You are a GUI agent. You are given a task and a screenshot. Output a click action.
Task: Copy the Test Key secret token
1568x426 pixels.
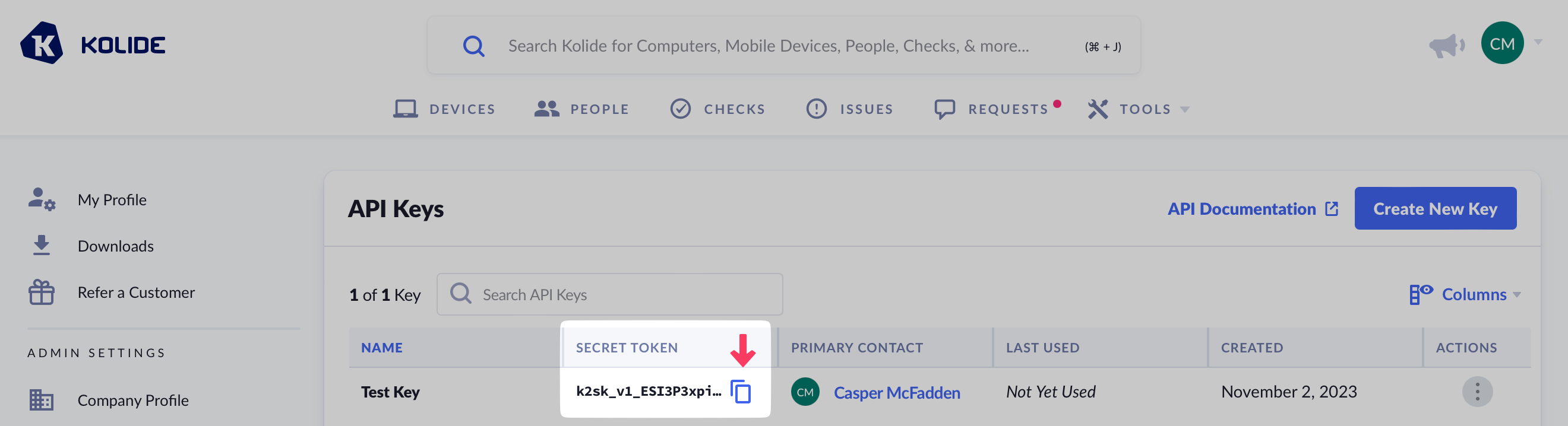(741, 392)
